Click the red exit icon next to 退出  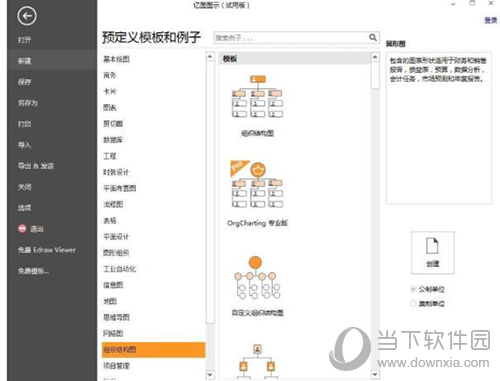tap(22, 229)
